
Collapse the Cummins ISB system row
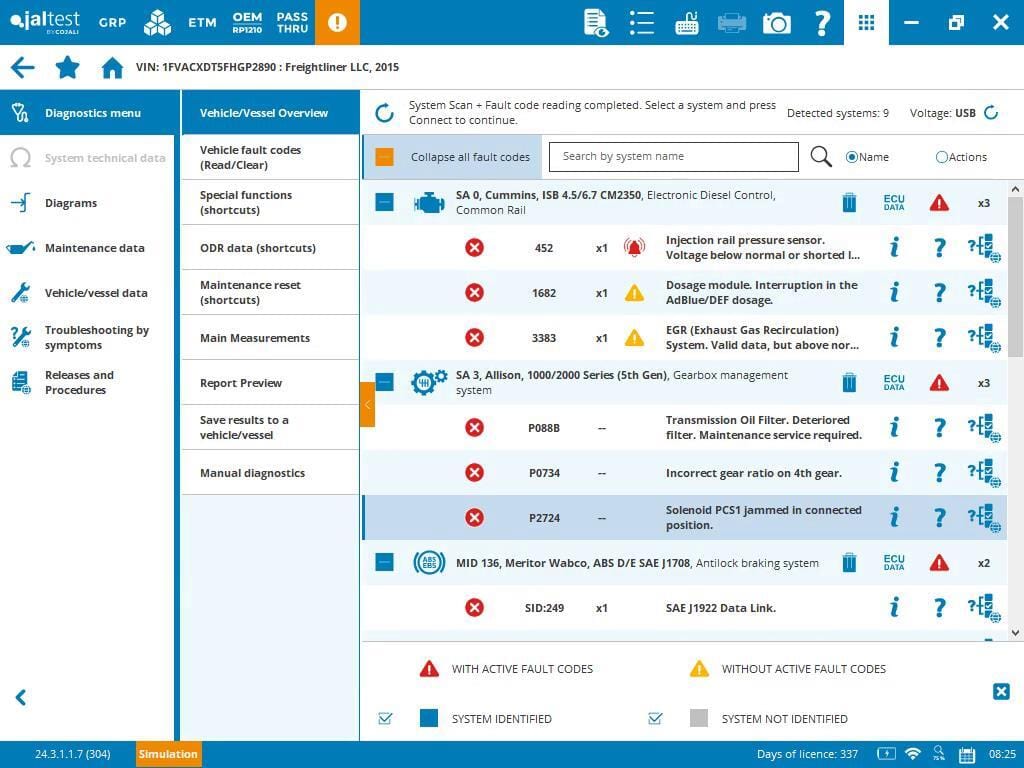pos(384,203)
